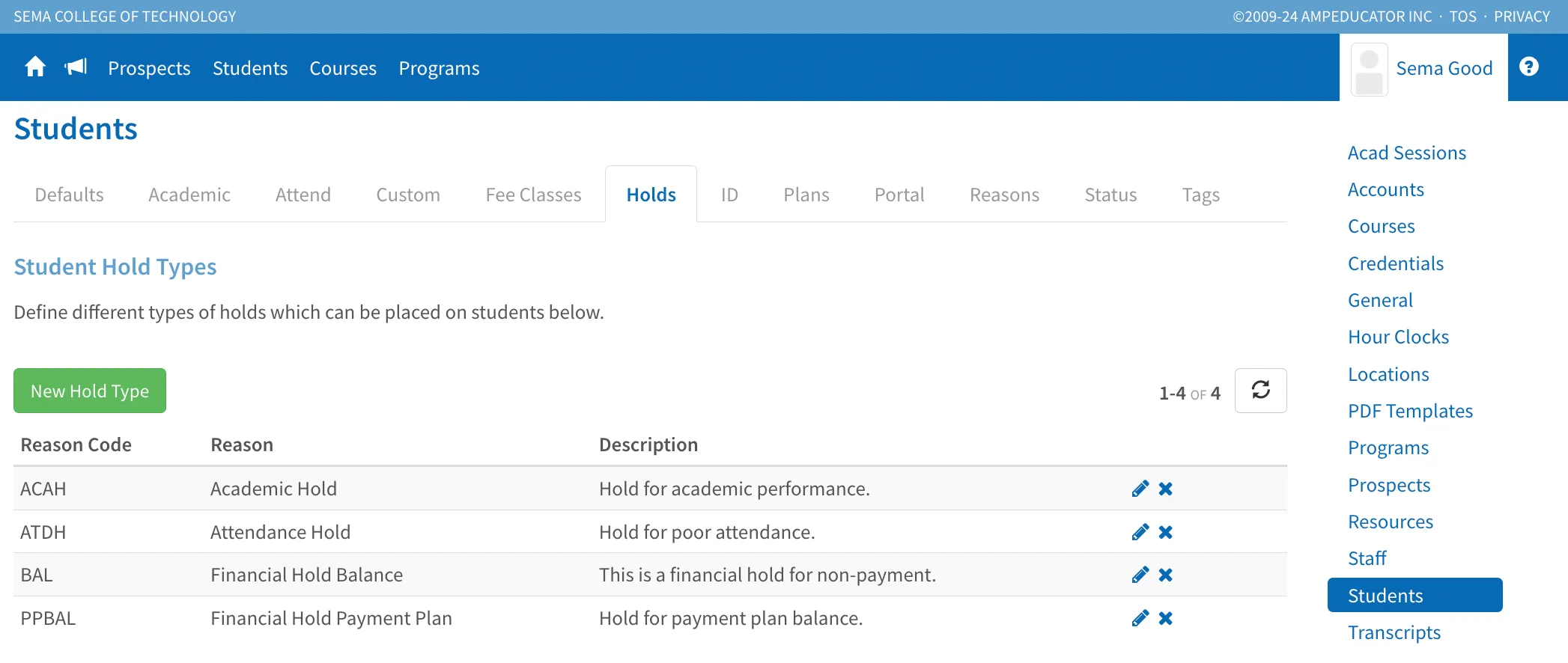Open Courses in the top navigation bar
Image resolution: width=1568 pixels, height=663 pixels.
(343, 68)
